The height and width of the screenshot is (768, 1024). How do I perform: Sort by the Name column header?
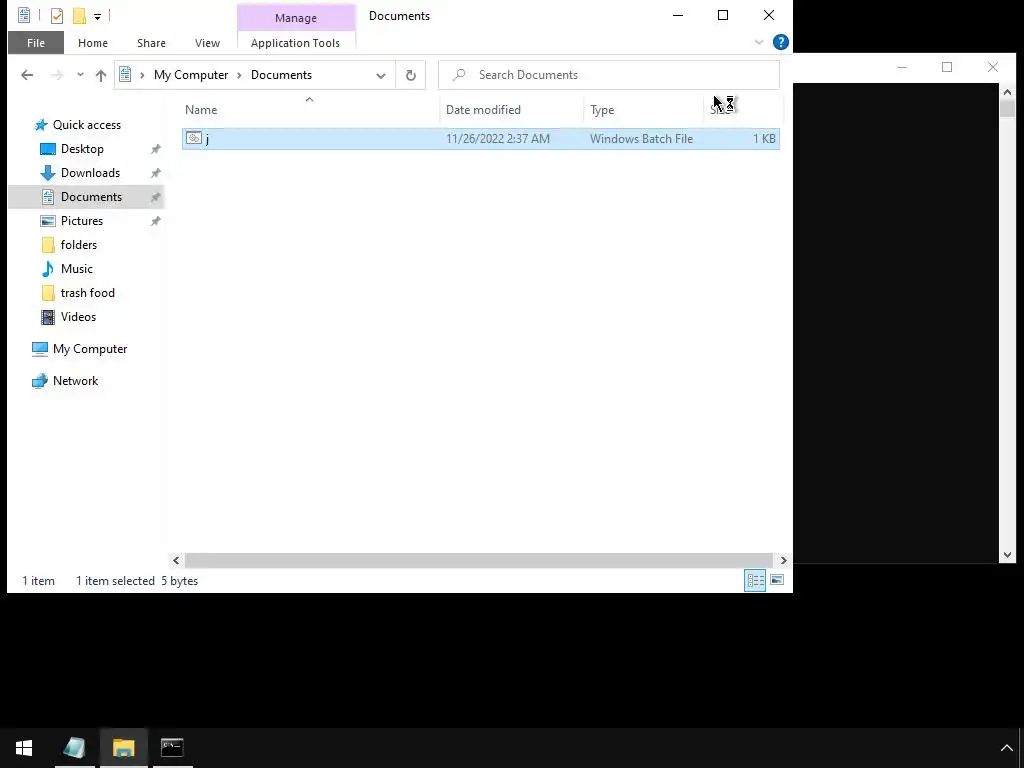(201, 110)
